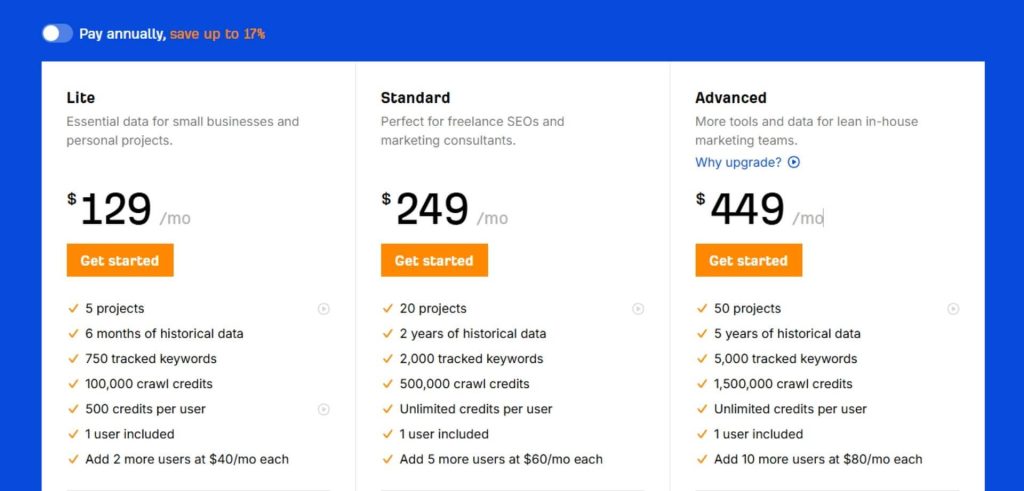Play the video for 20 projects

click(x=638, y=309)
